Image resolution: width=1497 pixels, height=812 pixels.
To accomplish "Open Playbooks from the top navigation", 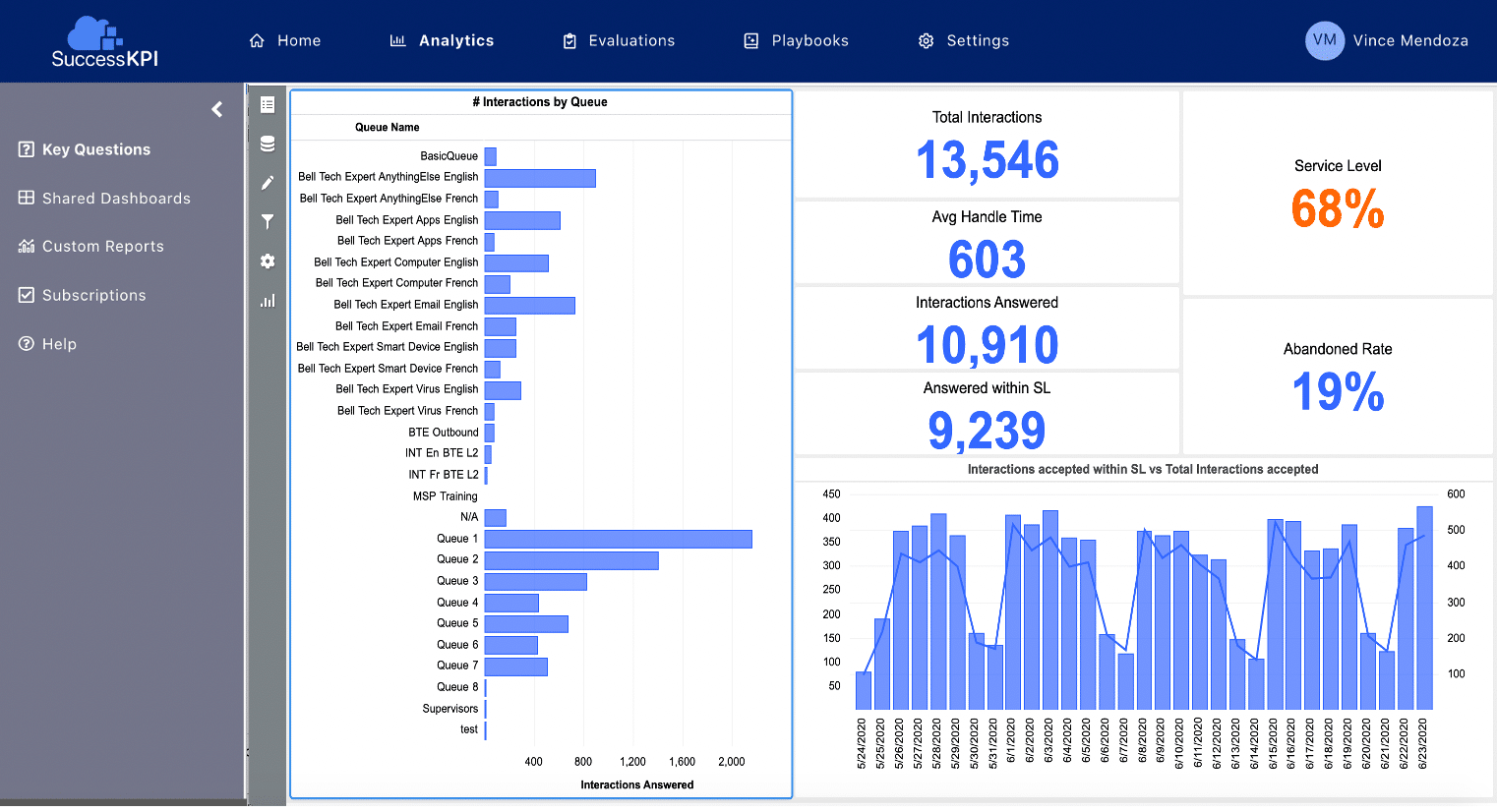I will click(796, 40).
